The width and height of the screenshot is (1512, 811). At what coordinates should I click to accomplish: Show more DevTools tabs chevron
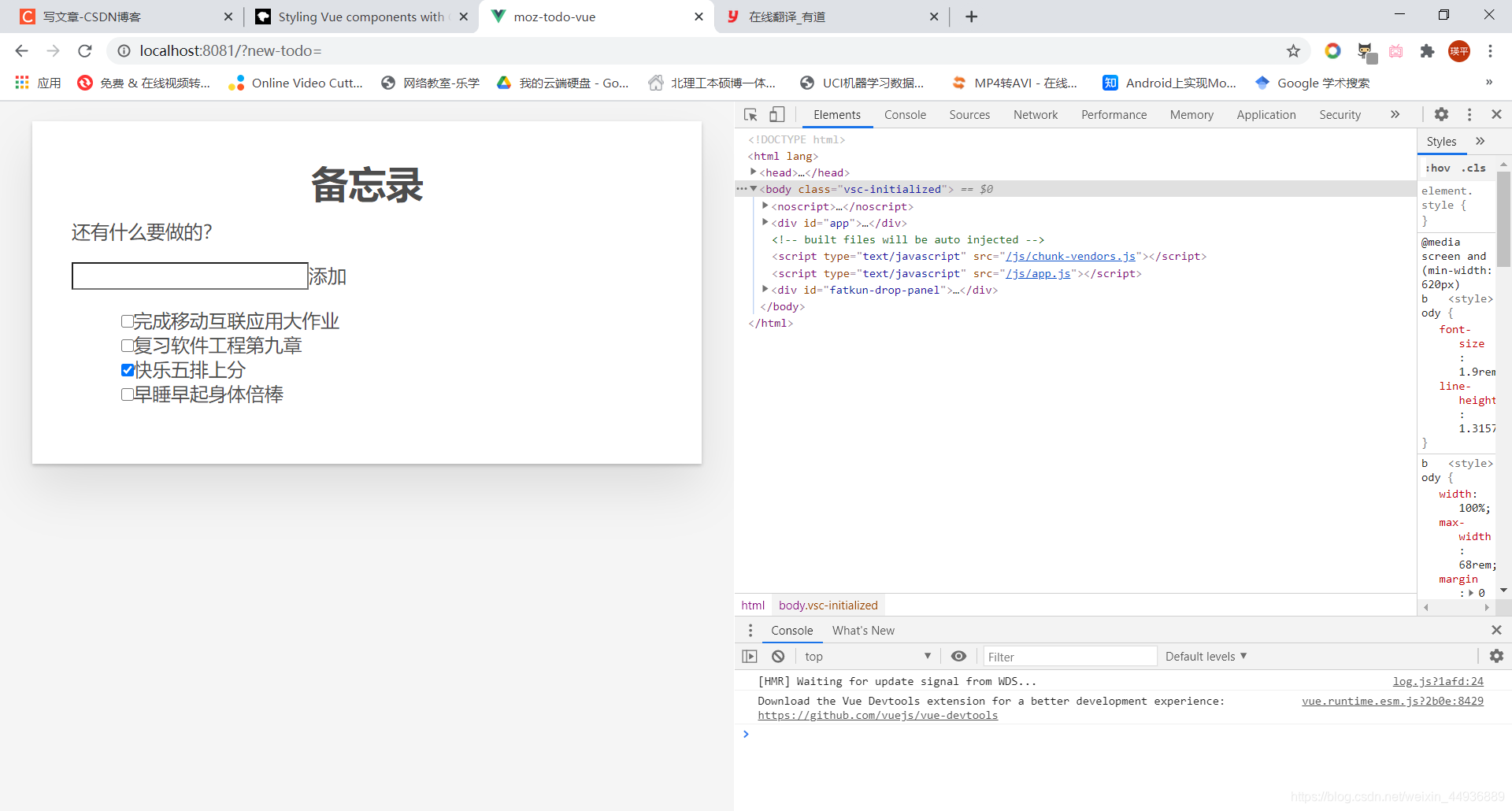coord(1395,114)
